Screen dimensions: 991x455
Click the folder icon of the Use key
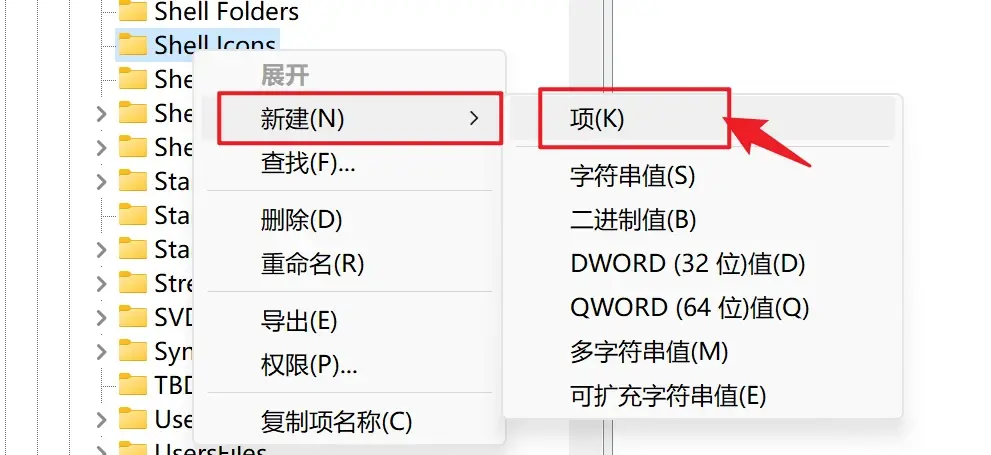133,419
